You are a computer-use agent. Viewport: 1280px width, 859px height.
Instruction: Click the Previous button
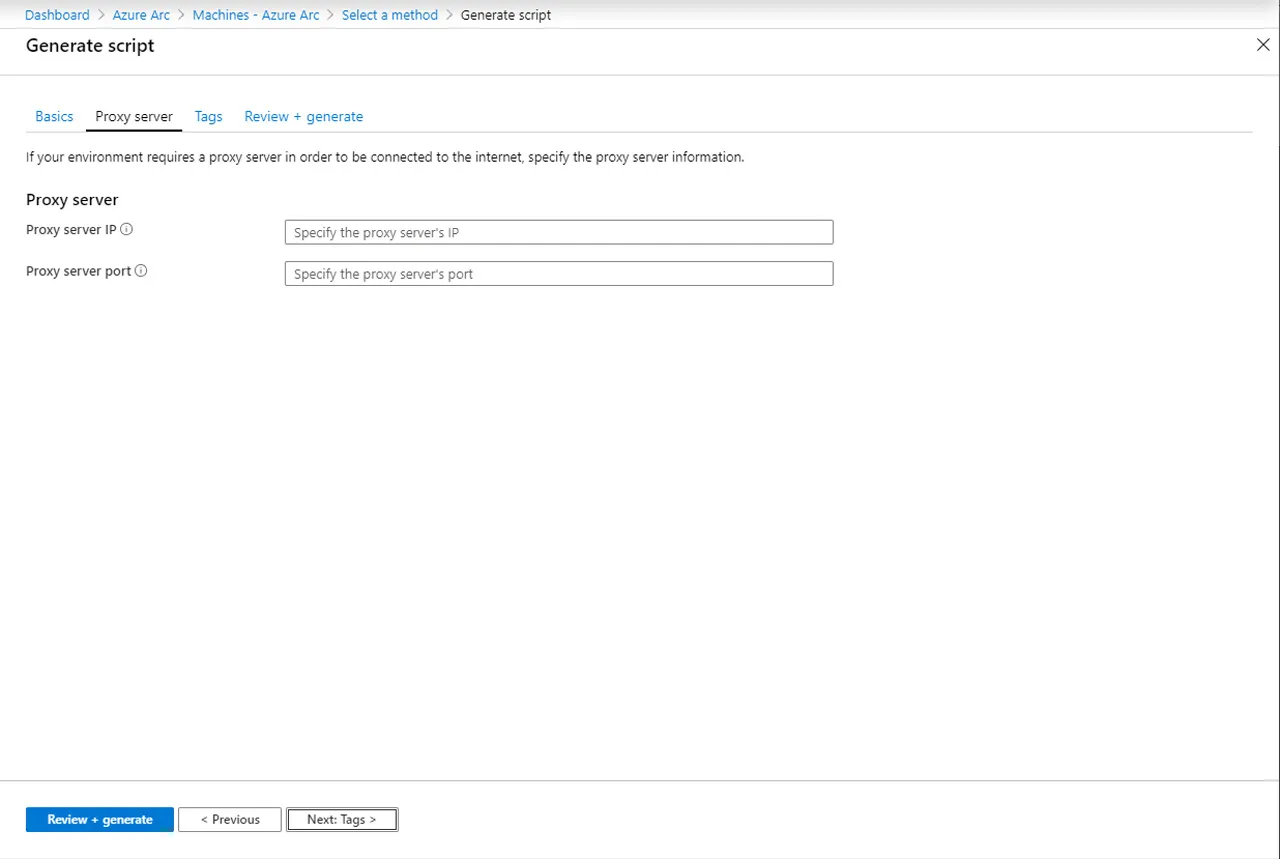tap(230, 820)
